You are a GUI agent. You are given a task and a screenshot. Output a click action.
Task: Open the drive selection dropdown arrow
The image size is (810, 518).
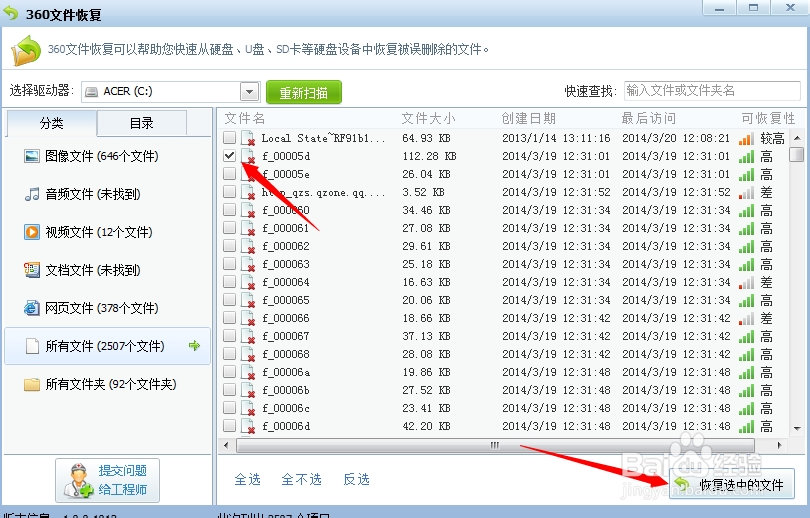250,92
